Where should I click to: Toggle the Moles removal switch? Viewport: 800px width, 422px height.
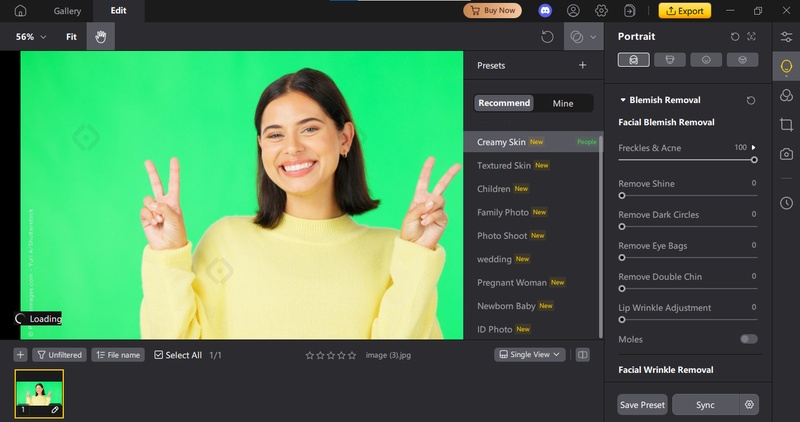click(748, 339)
